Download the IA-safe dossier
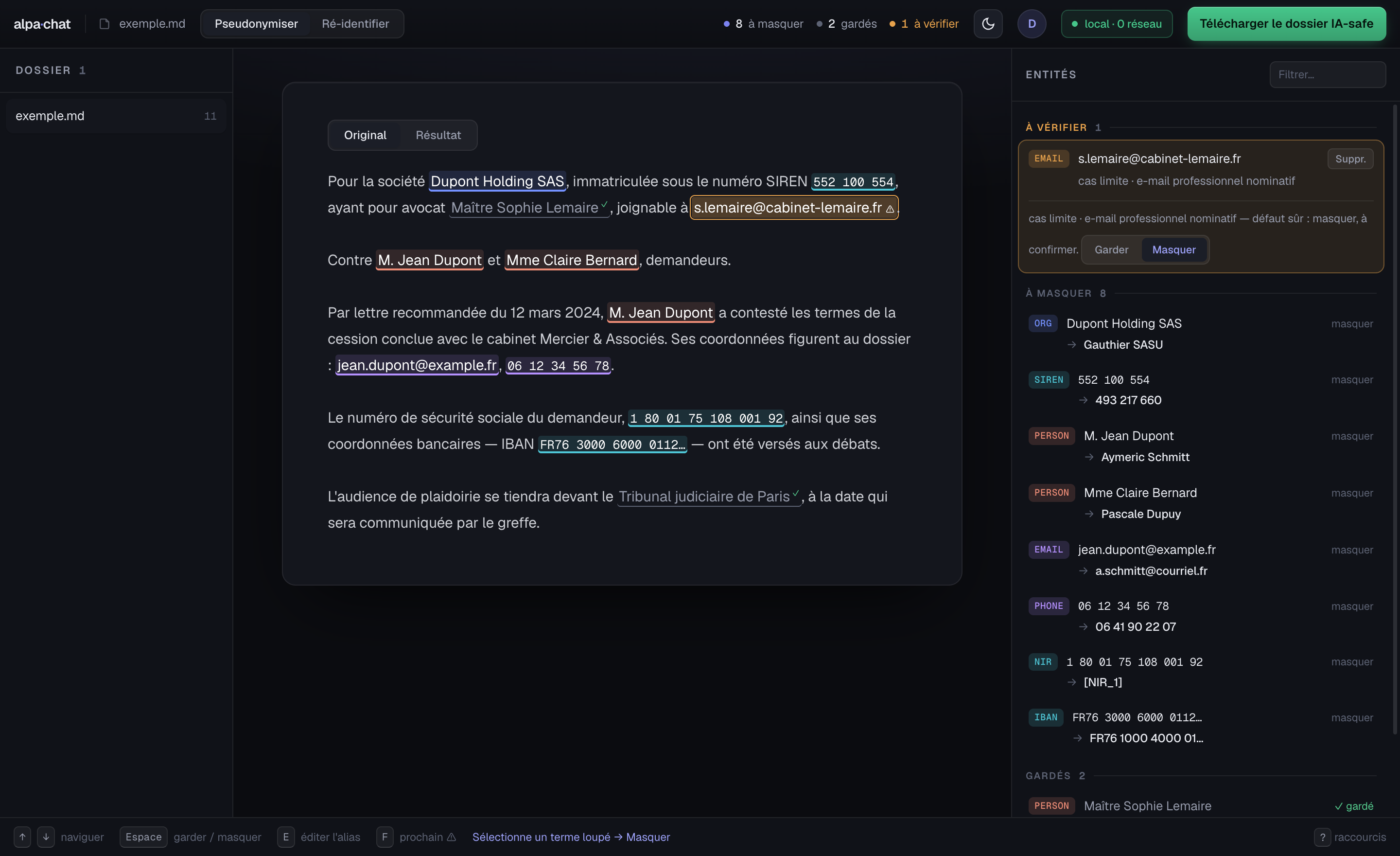Viewport: 1400px width, 856px height. coord(1286,24)
